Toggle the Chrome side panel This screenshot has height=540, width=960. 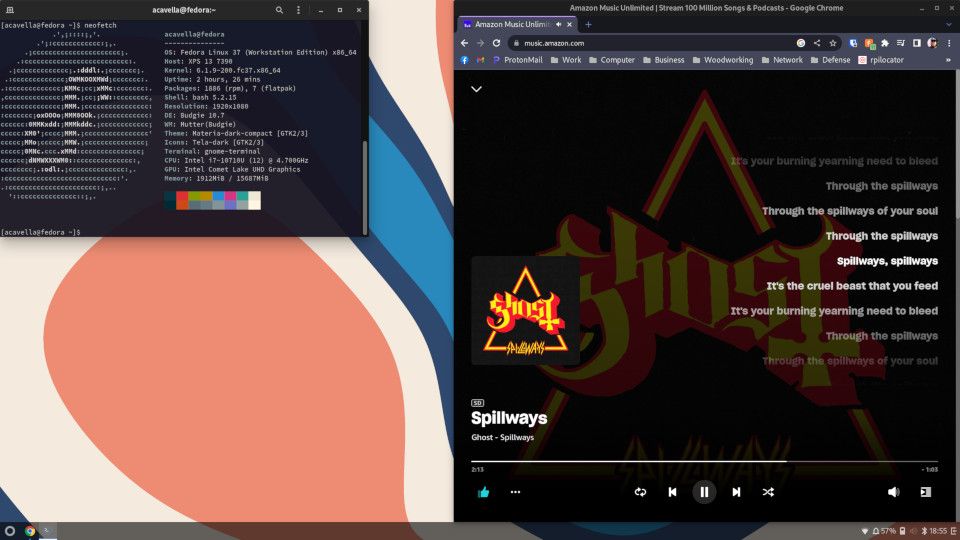tap(917, 43)
